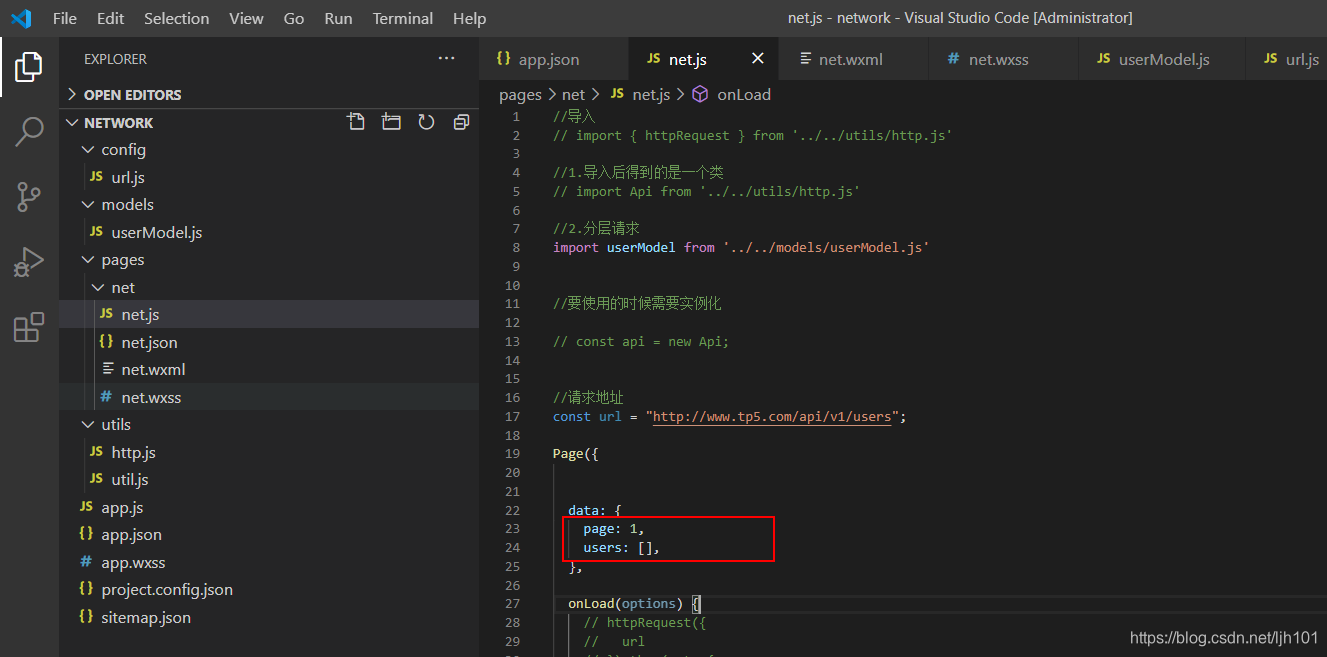Open the File menu

64,18
